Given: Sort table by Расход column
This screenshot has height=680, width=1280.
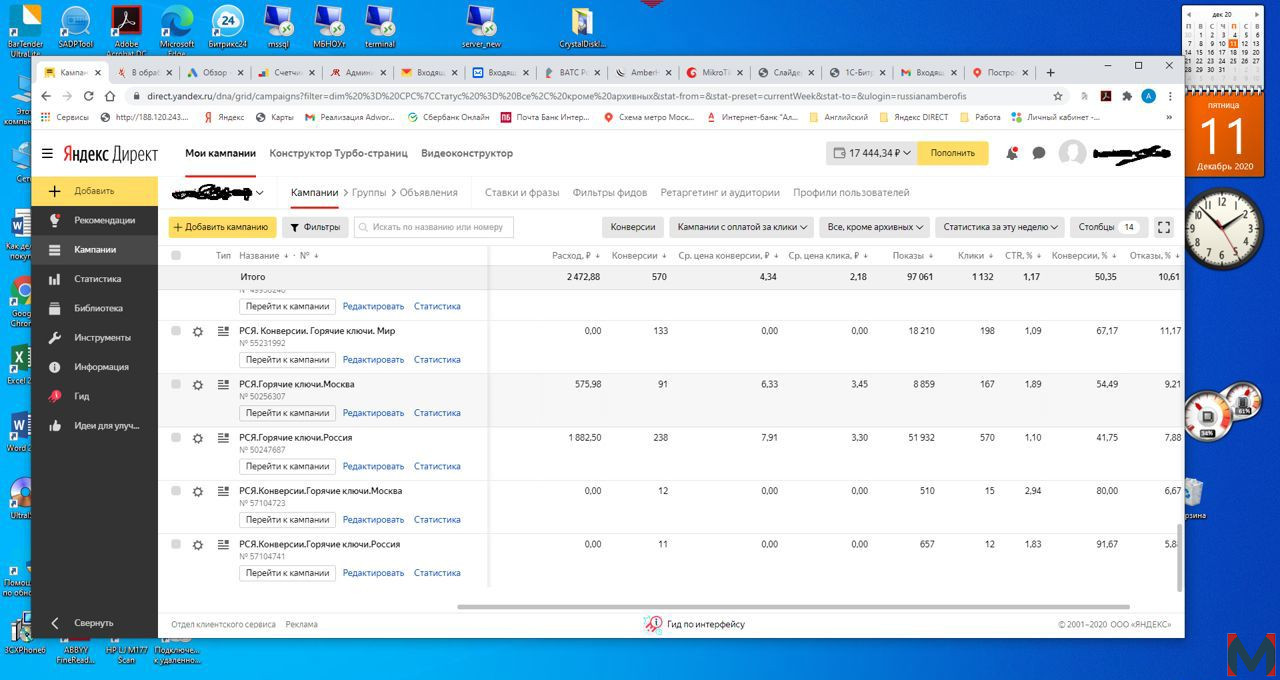Looking at the screenshot, I should (575, 256).
